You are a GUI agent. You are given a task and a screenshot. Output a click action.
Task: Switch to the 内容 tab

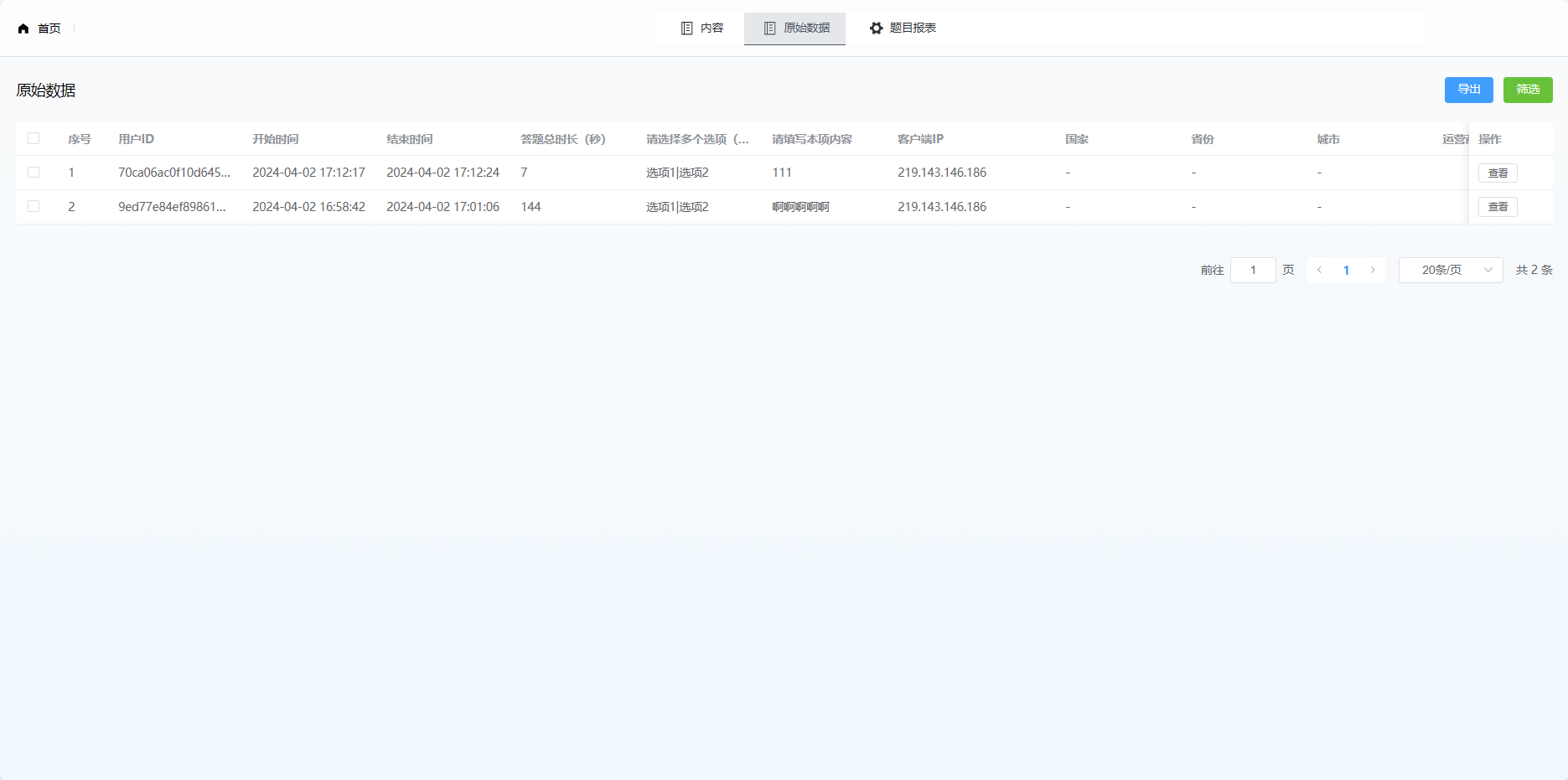pos(702,28)
